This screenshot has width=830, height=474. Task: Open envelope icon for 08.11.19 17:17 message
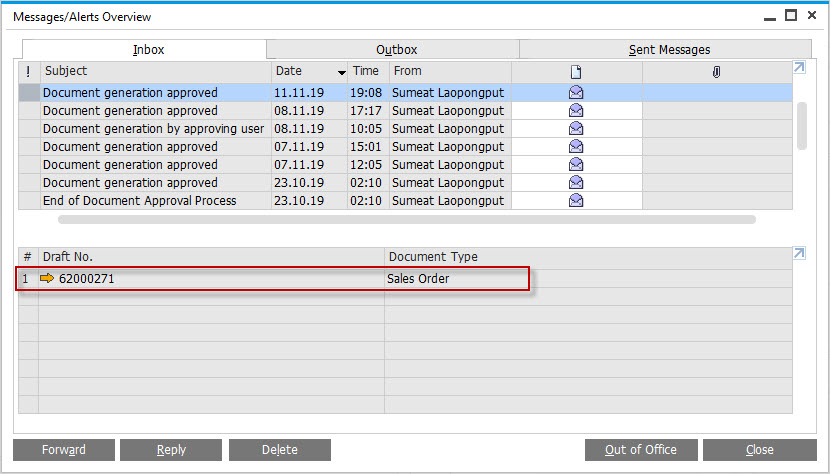click(x=576, y=111)
